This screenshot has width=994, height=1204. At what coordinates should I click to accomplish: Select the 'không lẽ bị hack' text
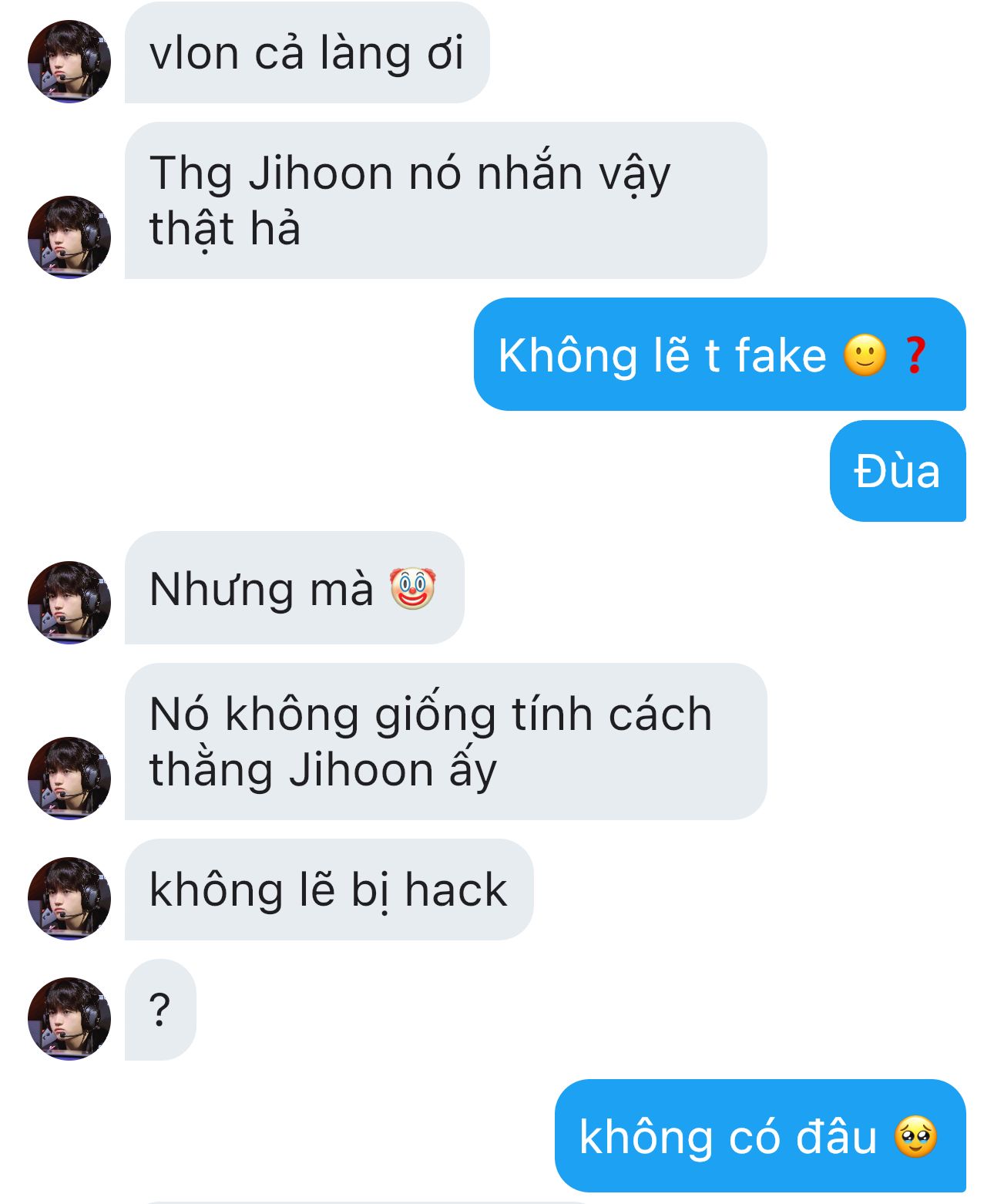coord(328,890)
